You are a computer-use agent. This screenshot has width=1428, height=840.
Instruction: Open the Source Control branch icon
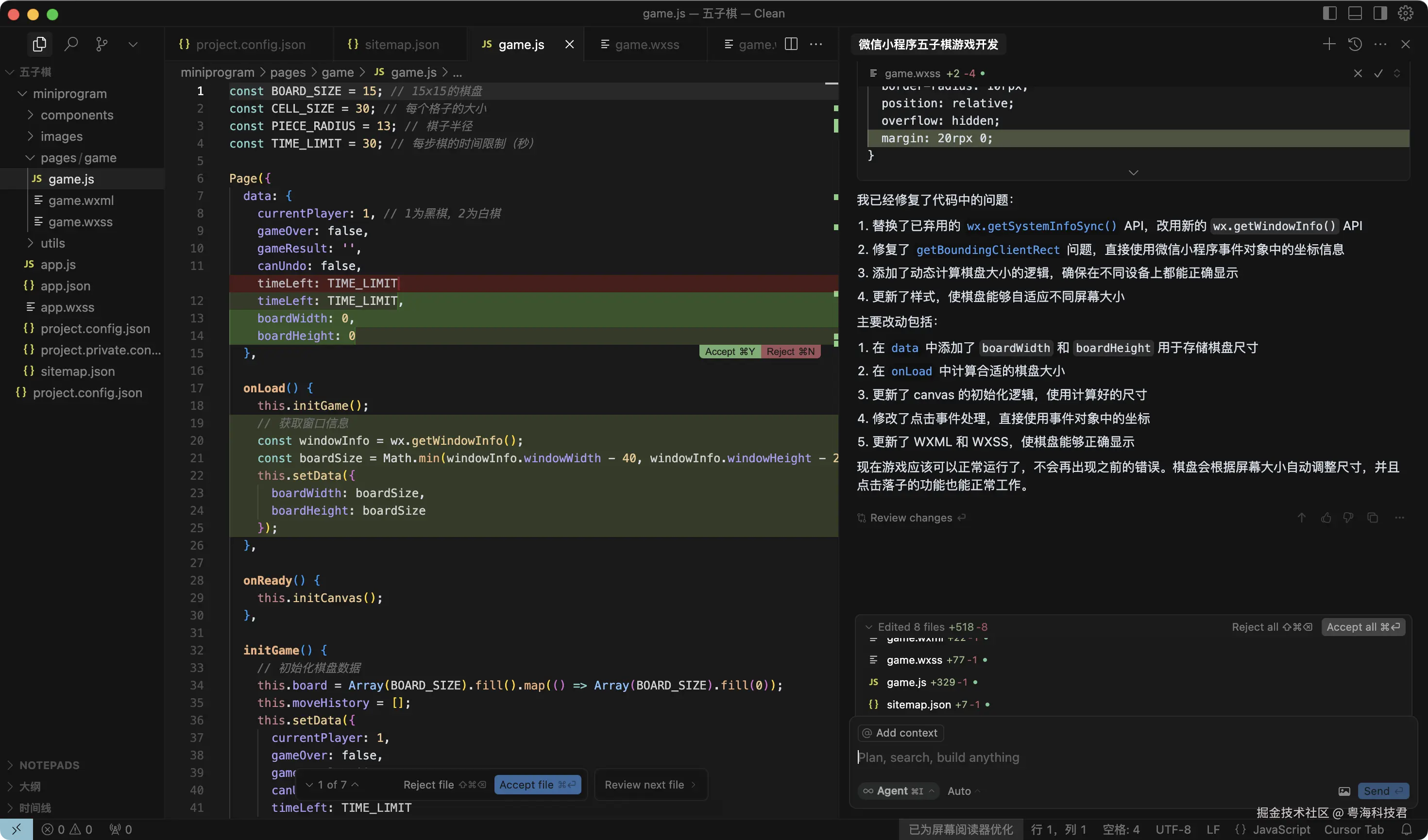tap(102, 44)
